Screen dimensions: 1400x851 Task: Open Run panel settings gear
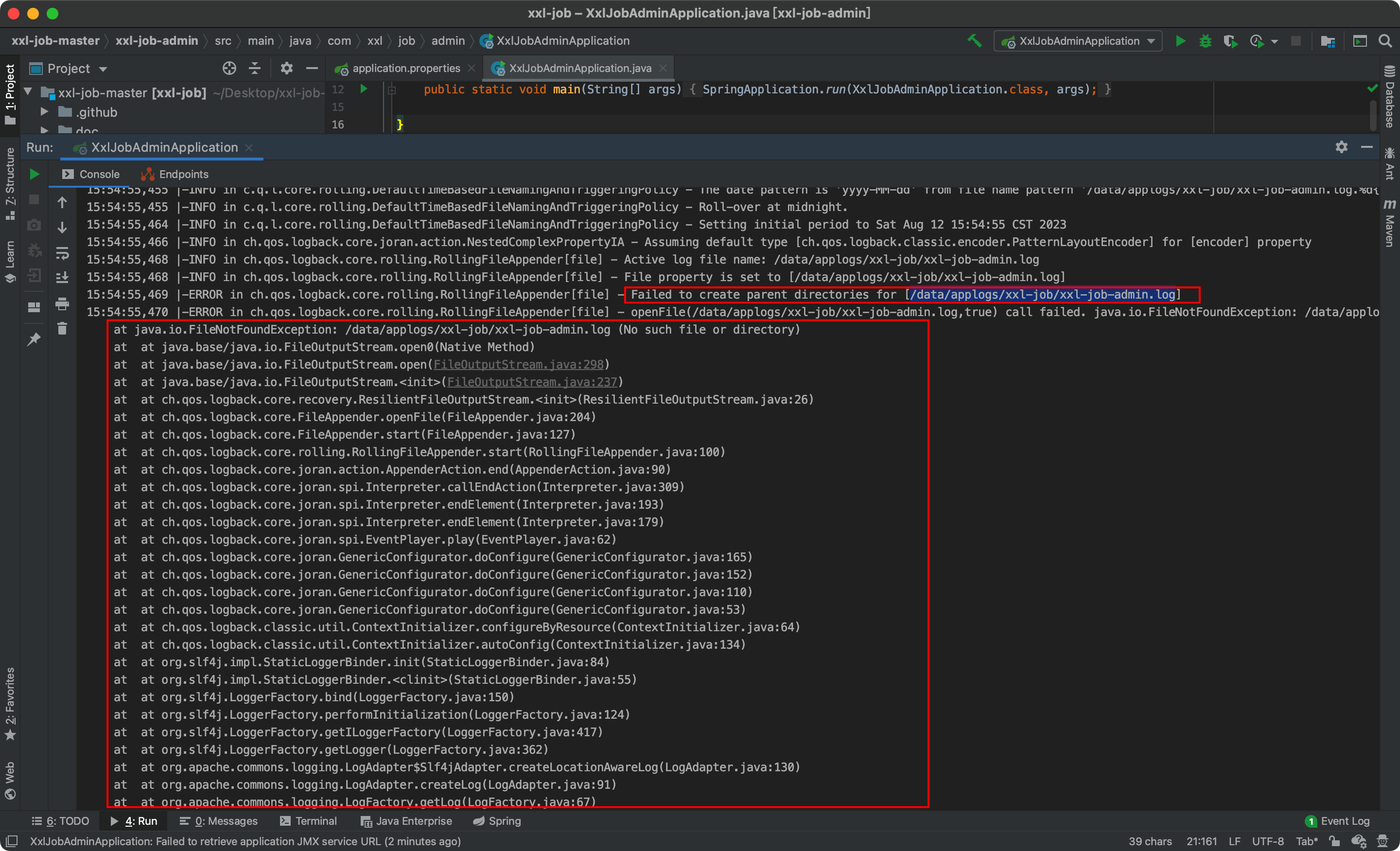point(1341,147)
